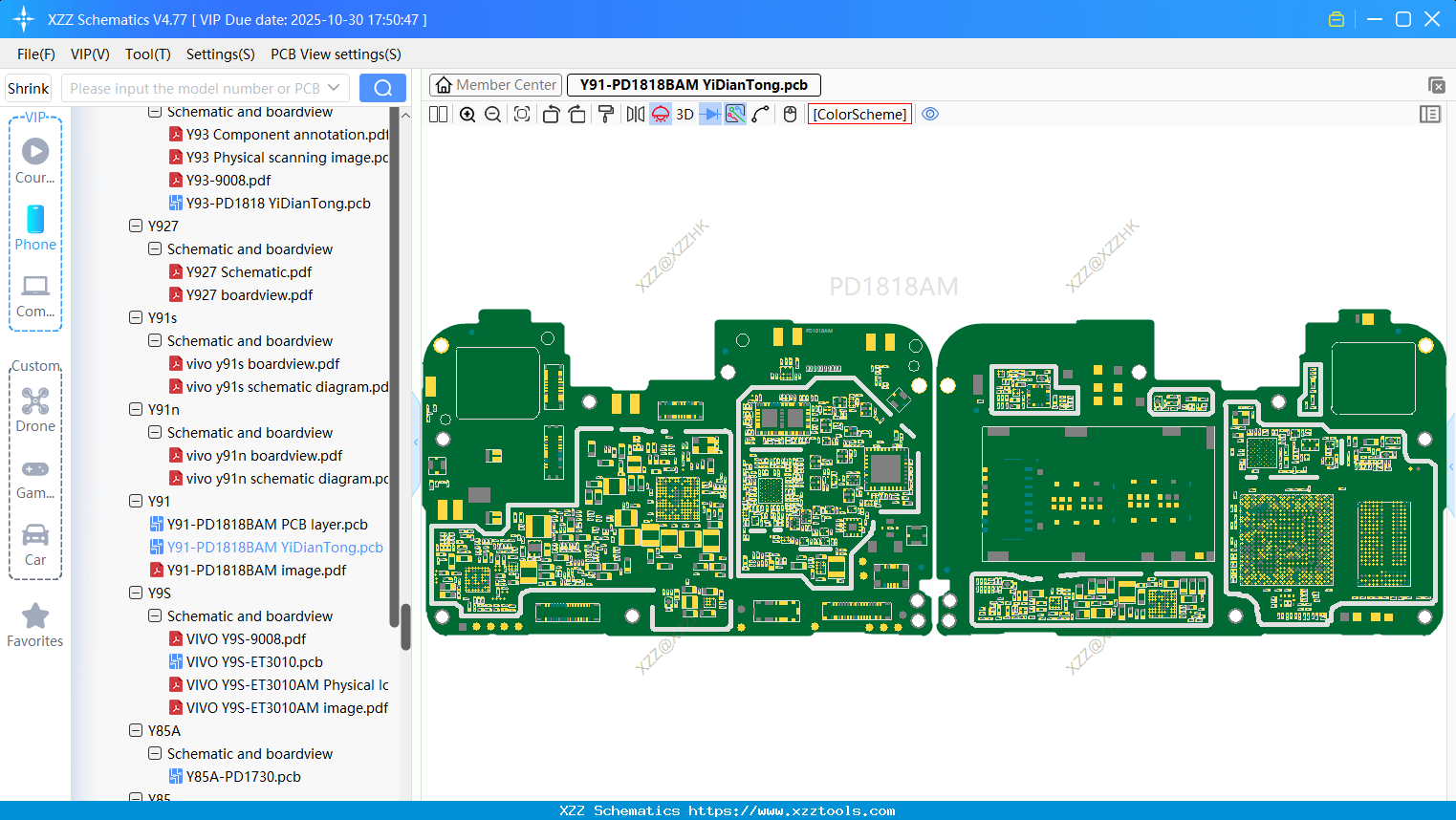This screenshot has width=1456, height=820.
Task: Open the VIP(V) menu
Action: (90, 54)
